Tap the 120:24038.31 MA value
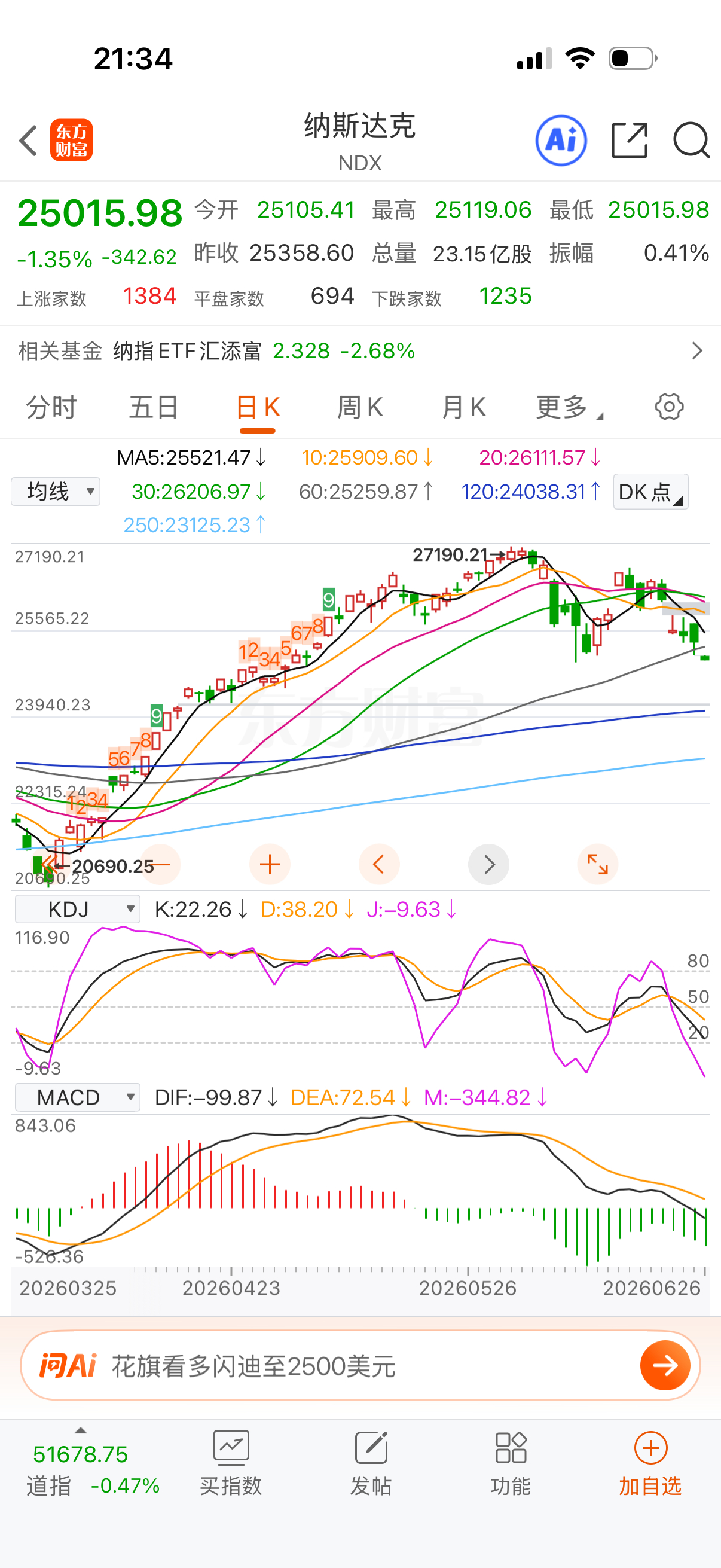The height and width of the screenshot is (1568, 721). (530, 491)
